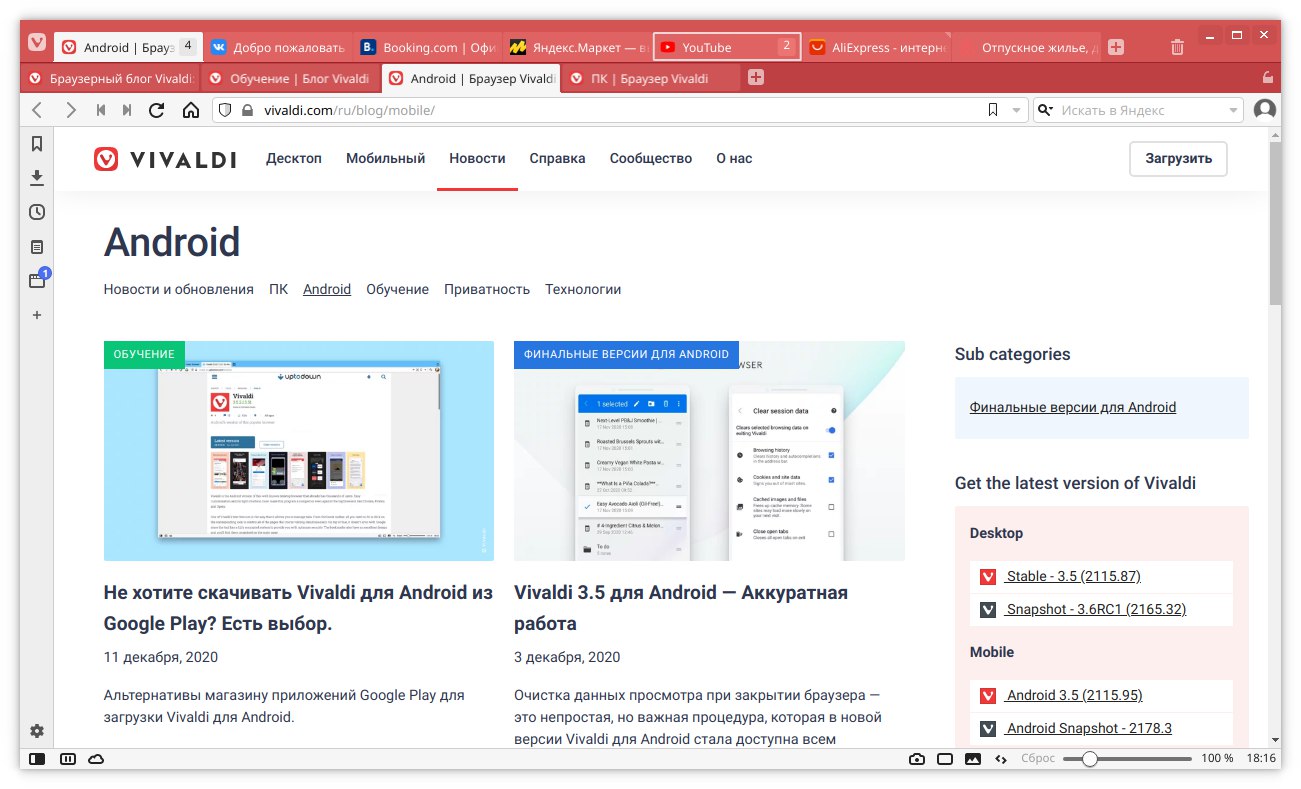The width and height of the screenshot is (1301, 789).
Task: Click the zoom slider handle
Action: tap(1090, 759)
